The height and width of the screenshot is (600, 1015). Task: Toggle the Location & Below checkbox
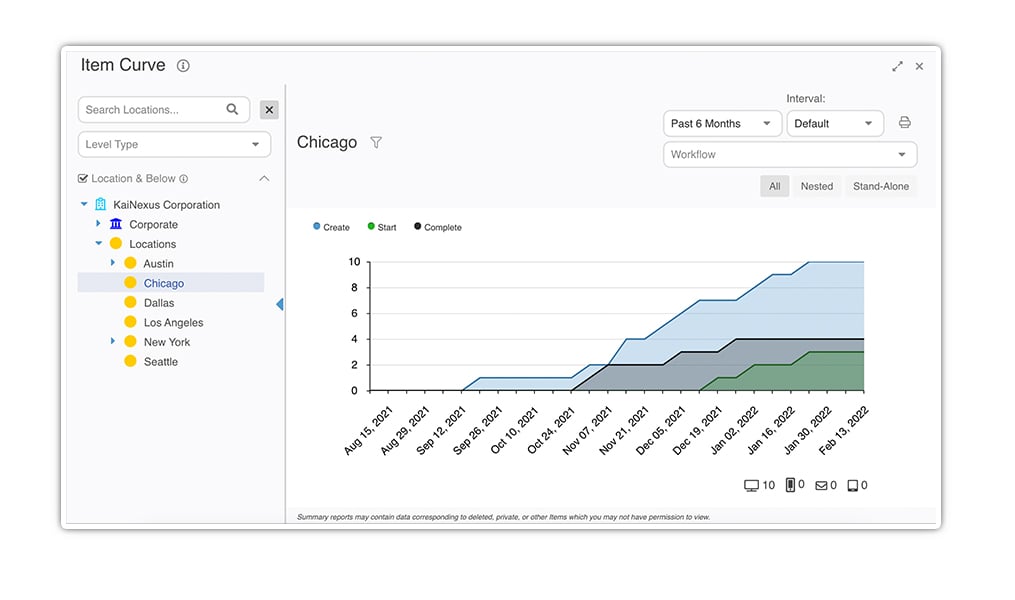click(83, 179)
